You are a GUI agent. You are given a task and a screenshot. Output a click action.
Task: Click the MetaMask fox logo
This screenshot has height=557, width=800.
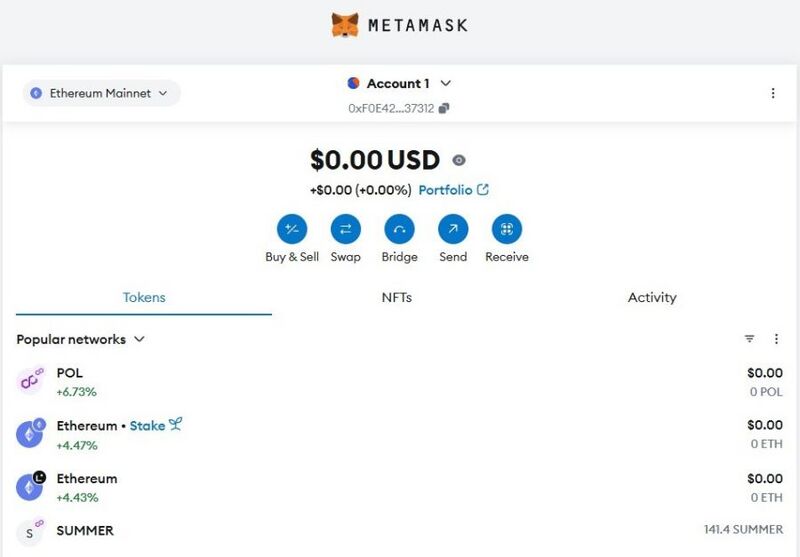point(345,25)
